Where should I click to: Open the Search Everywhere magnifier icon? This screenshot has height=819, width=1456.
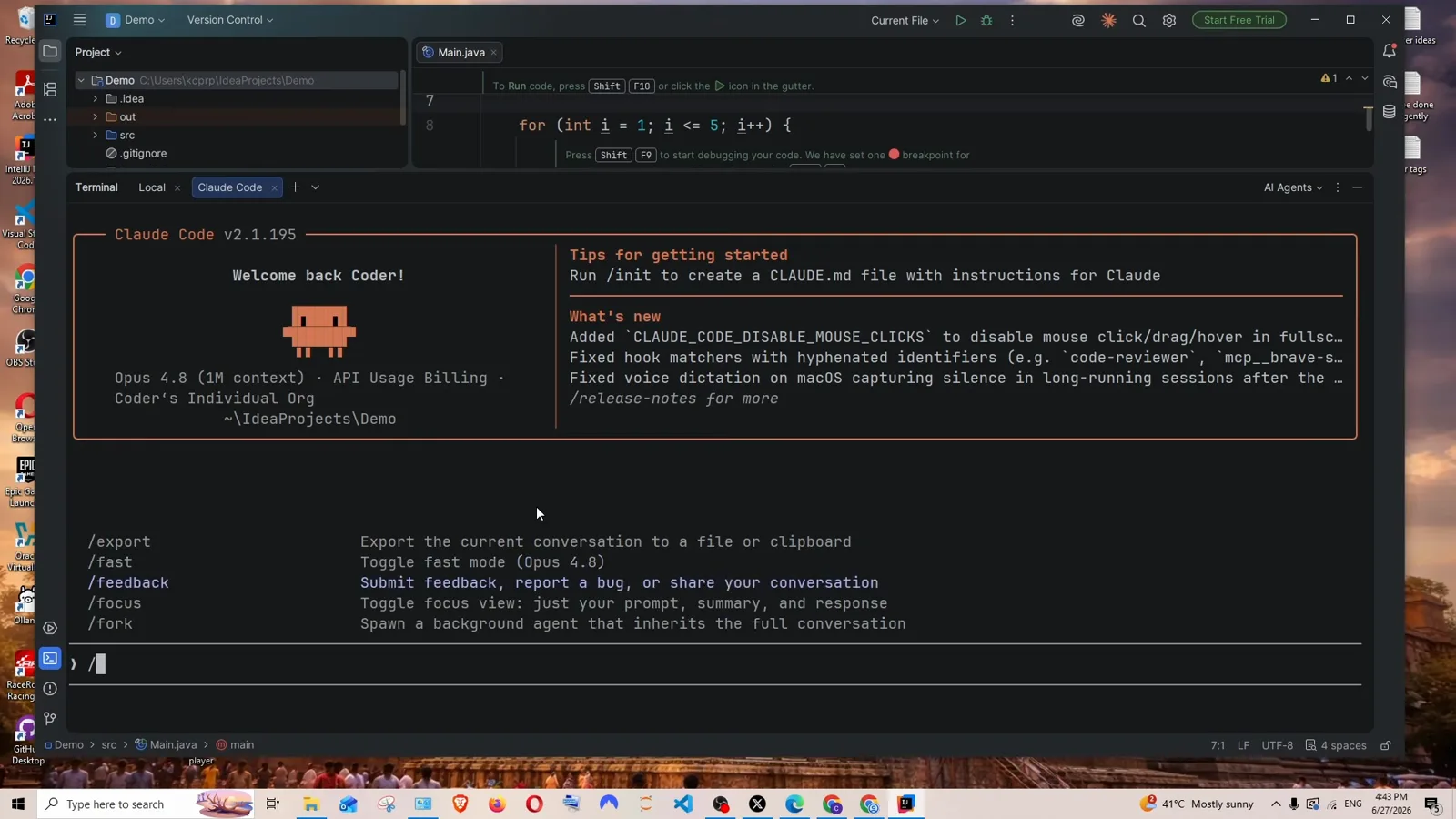pos(1138,20)
